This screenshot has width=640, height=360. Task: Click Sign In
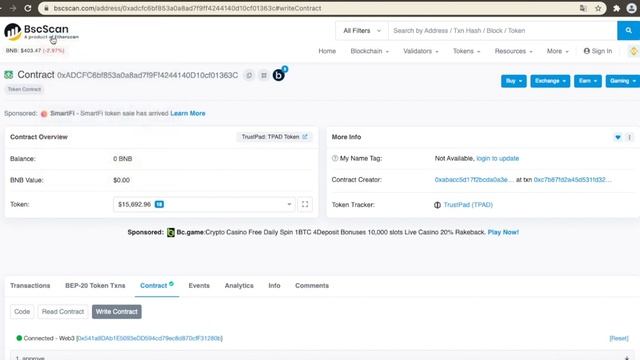[598, 51]
